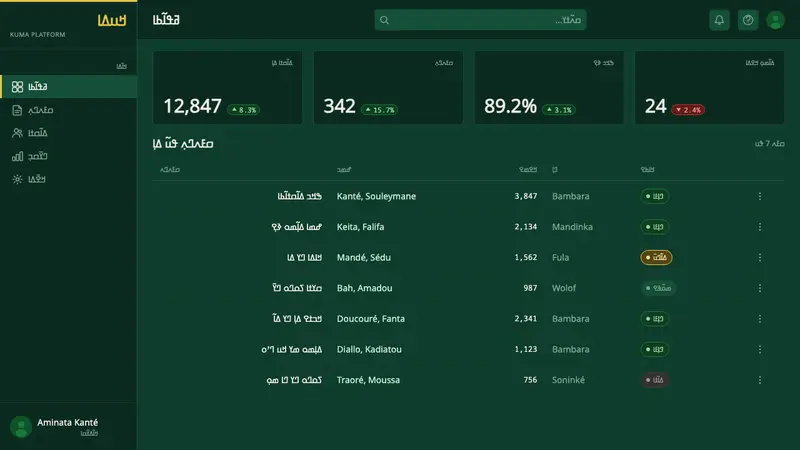Click author name Mandé, Sédu

point(364,257)
